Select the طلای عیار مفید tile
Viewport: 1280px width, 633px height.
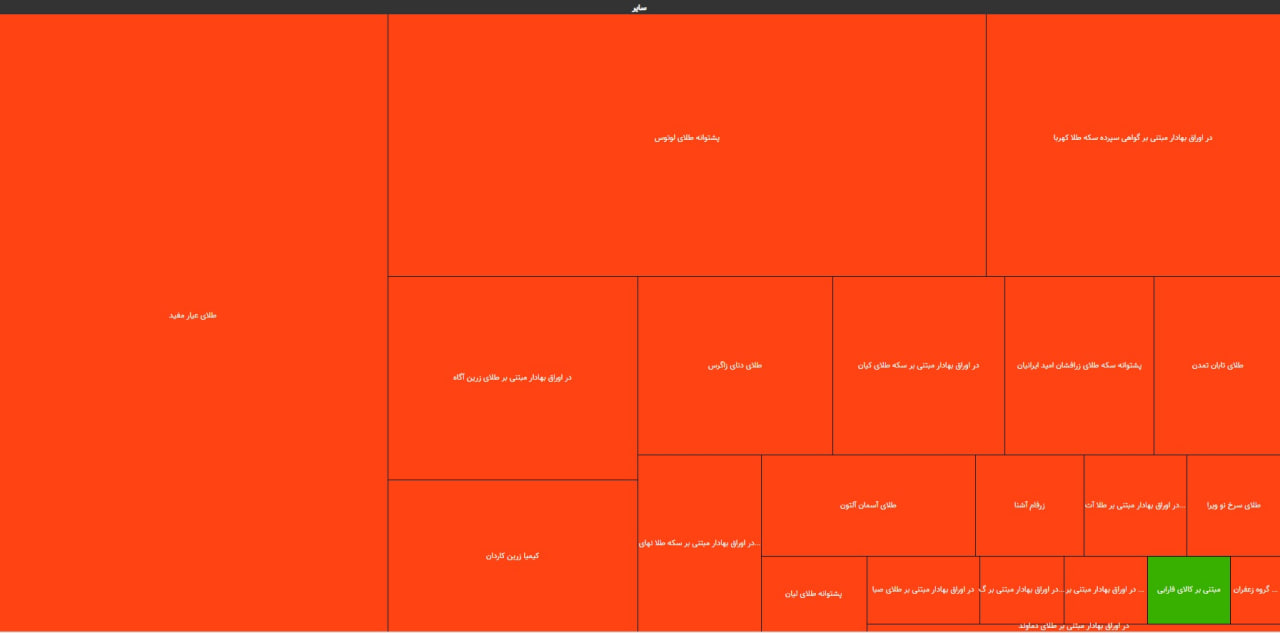[193, 316]
